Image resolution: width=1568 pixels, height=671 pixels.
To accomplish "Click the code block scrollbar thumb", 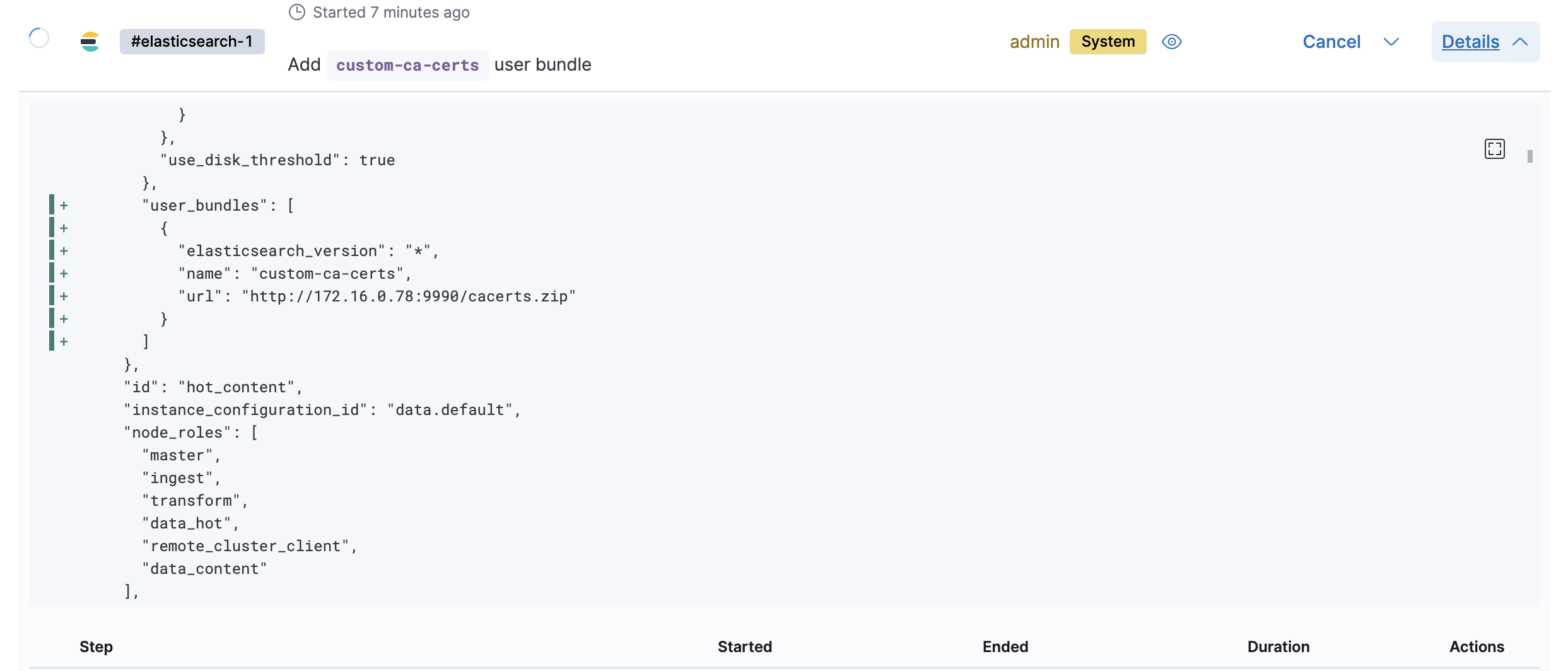I will pos(1530,156).
